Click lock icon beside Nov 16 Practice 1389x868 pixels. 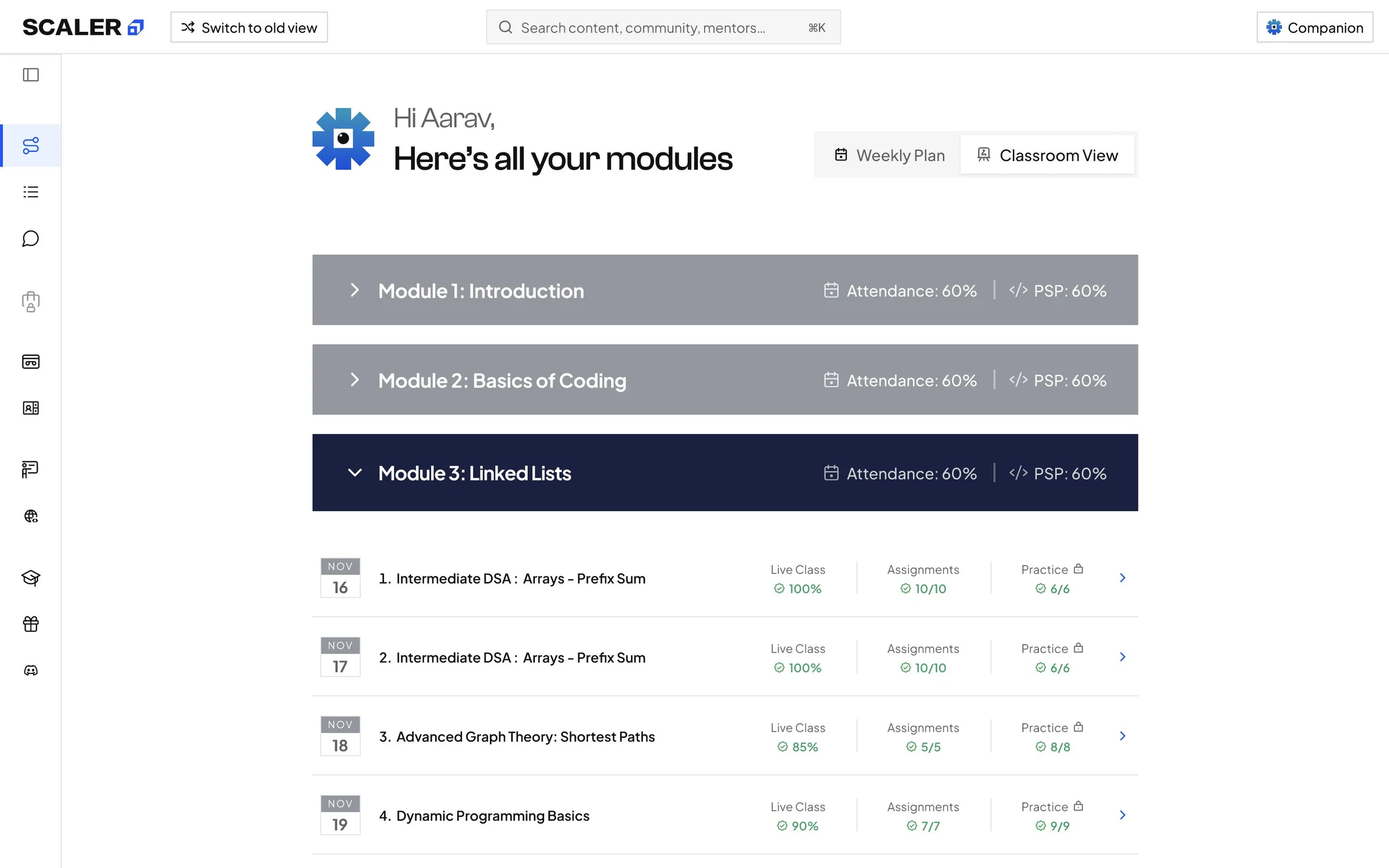click(1078, 569)
